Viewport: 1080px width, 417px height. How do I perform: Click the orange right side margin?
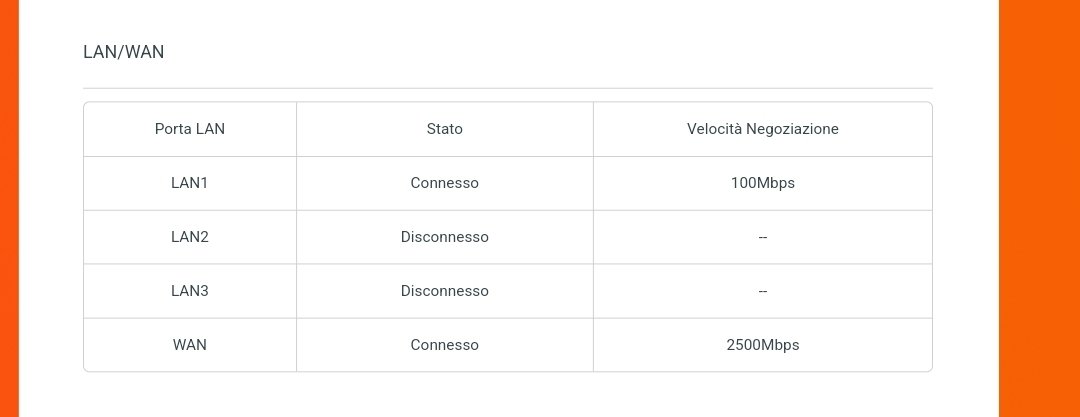[x=1039, y=208]
